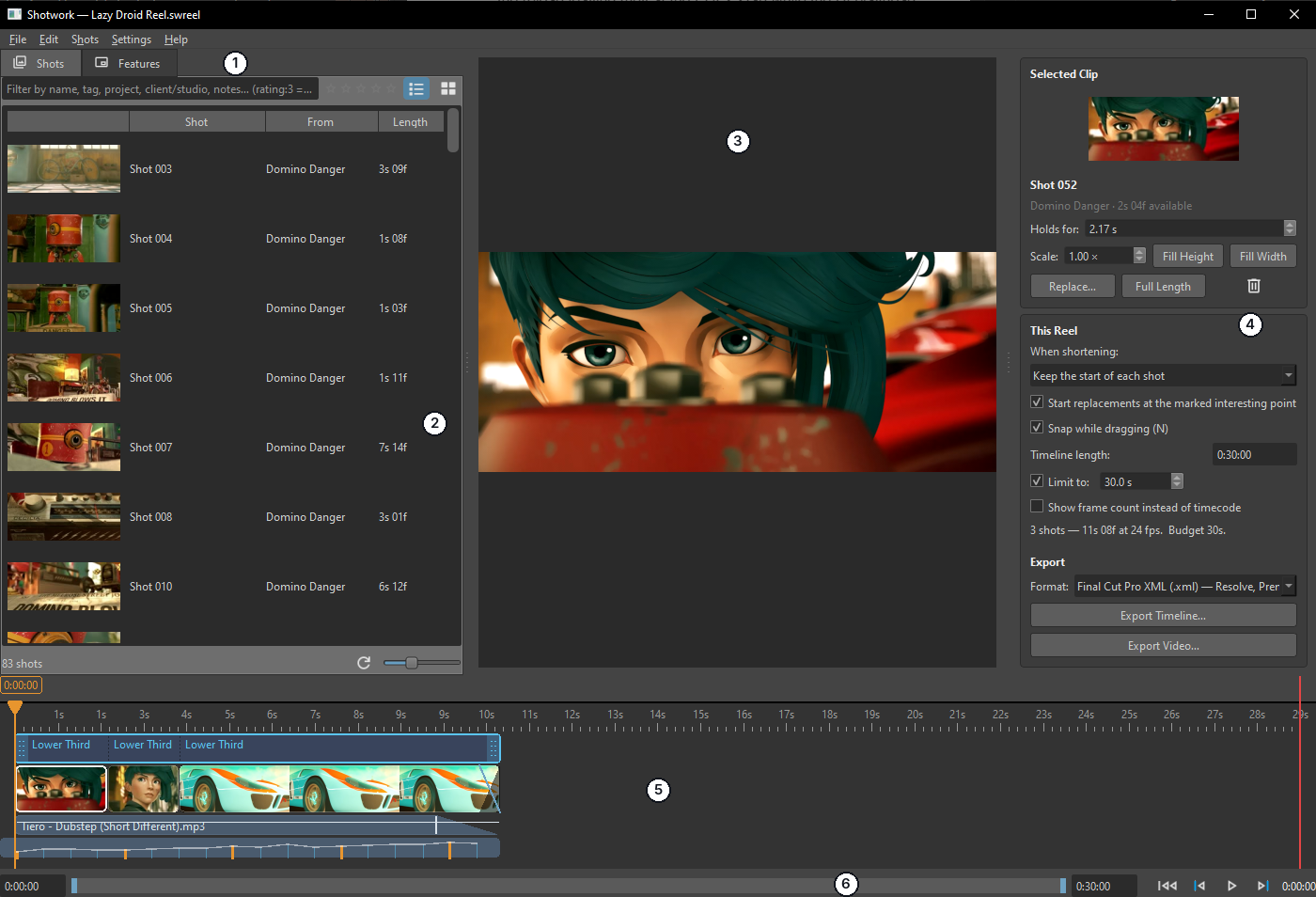Open the When shortening dropdown

tap(1164, 376)
